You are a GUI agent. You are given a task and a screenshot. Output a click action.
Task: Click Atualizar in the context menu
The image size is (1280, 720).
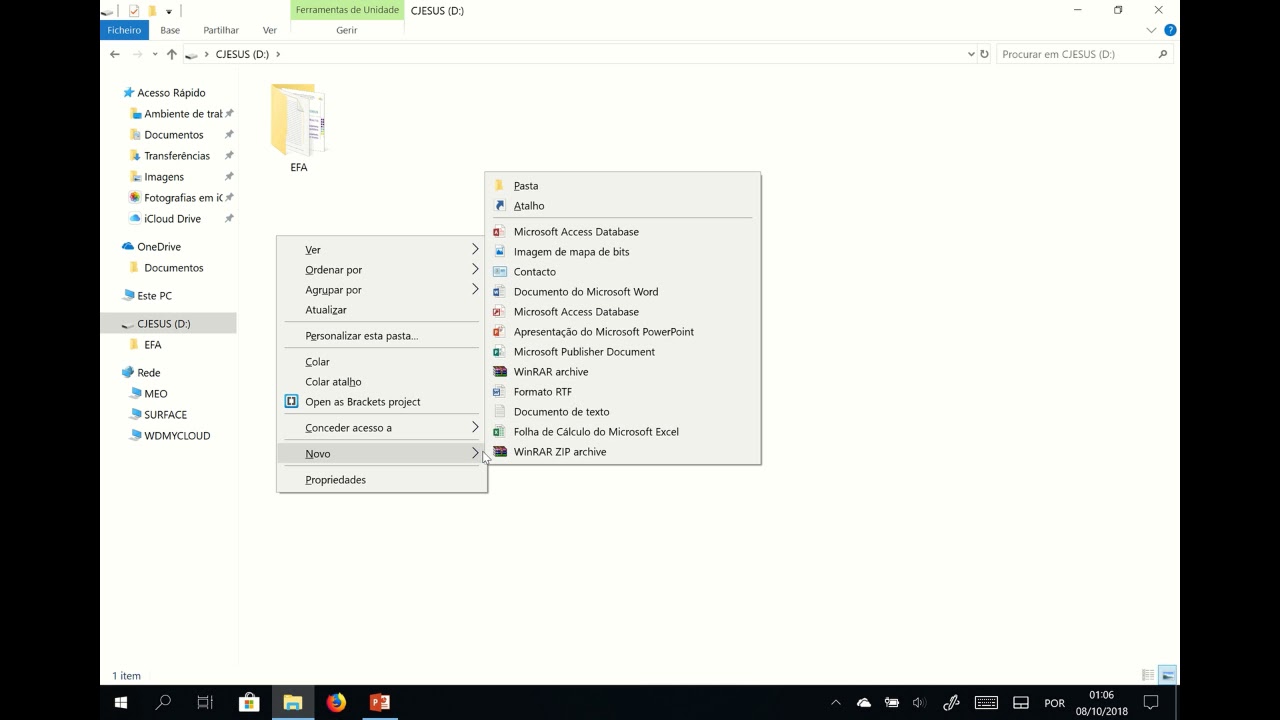tap(382, 310)
